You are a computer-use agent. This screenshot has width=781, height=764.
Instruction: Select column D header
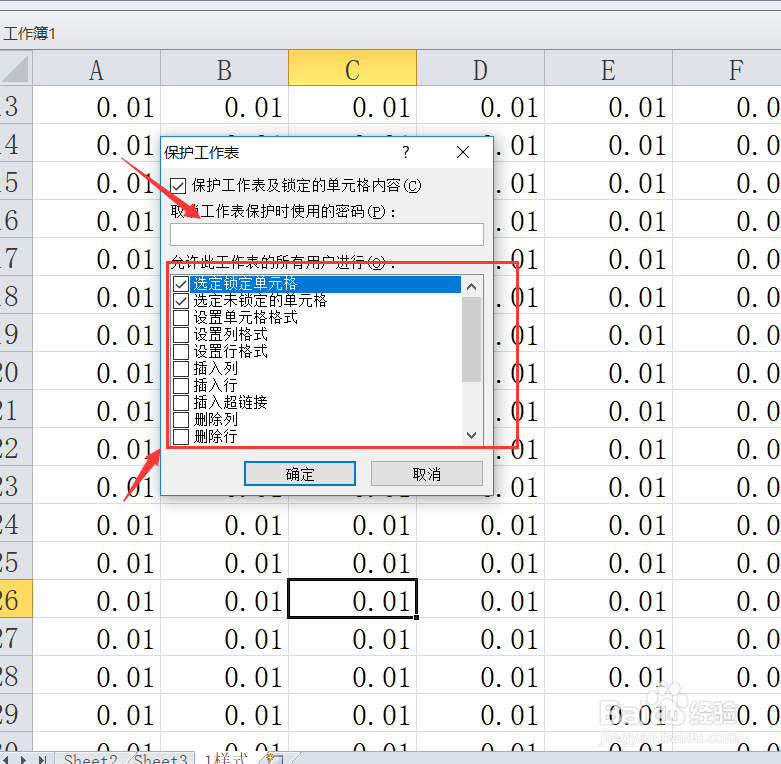(x=480, y=68)
